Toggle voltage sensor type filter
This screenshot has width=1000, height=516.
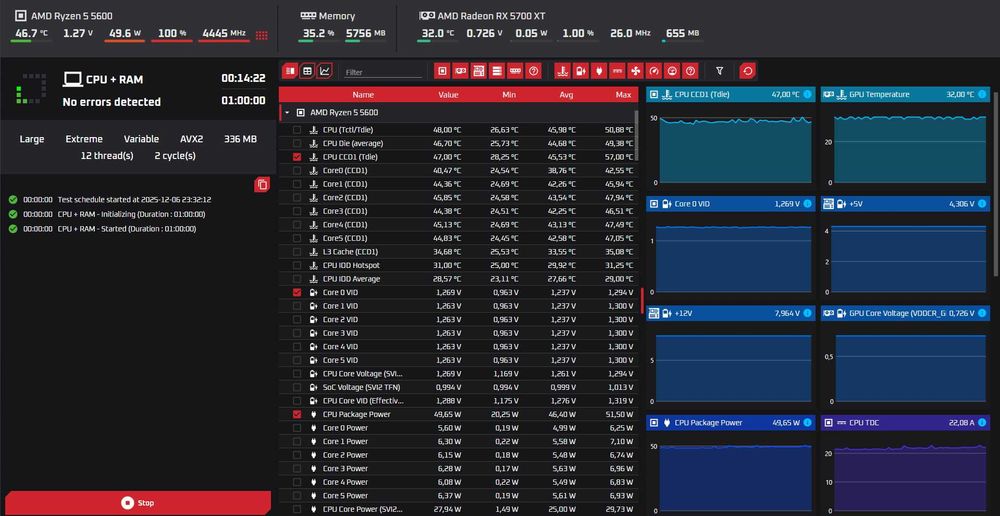click(580, 71)
